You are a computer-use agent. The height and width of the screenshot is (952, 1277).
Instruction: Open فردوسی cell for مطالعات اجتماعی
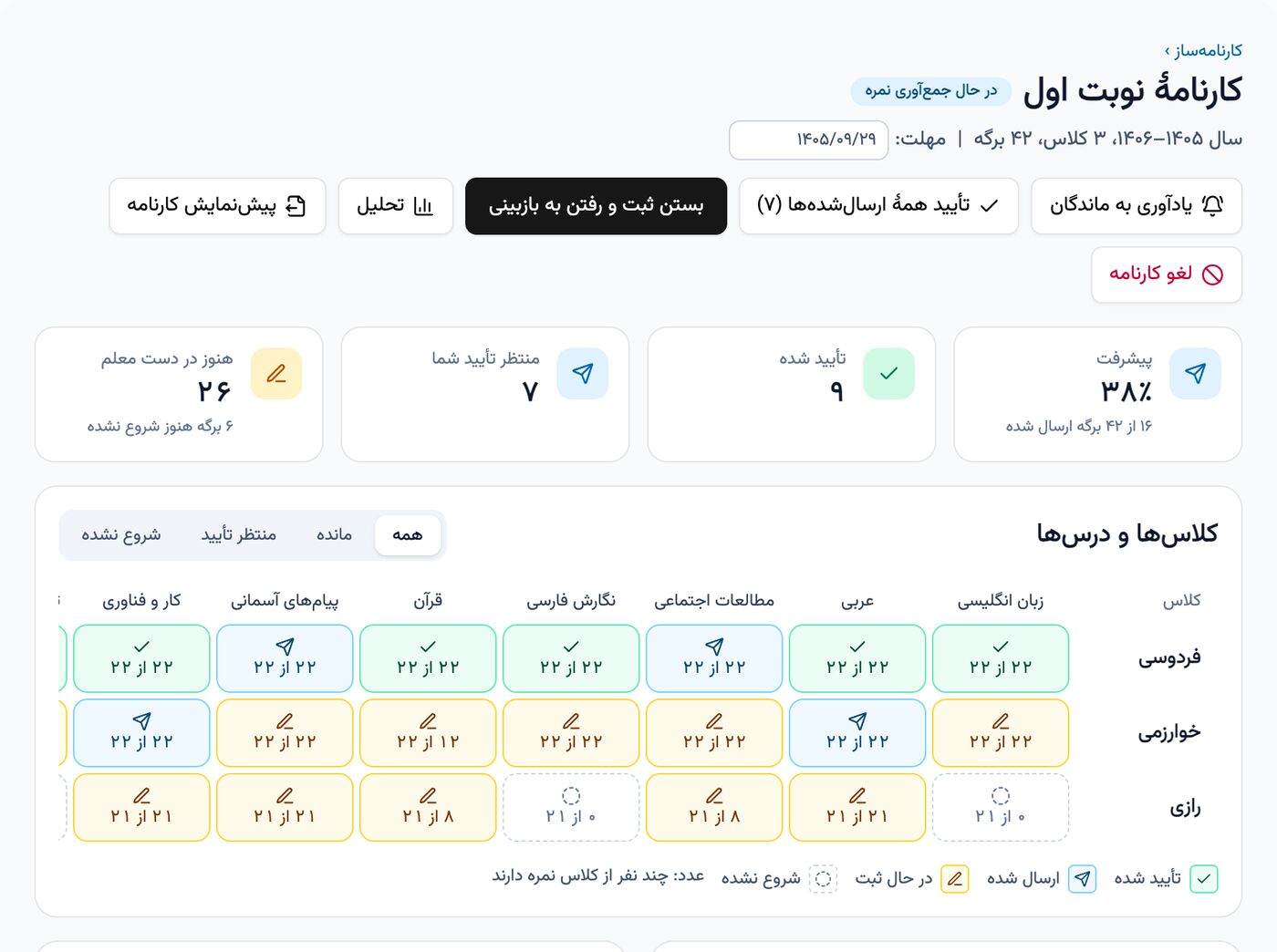(714, 658)
